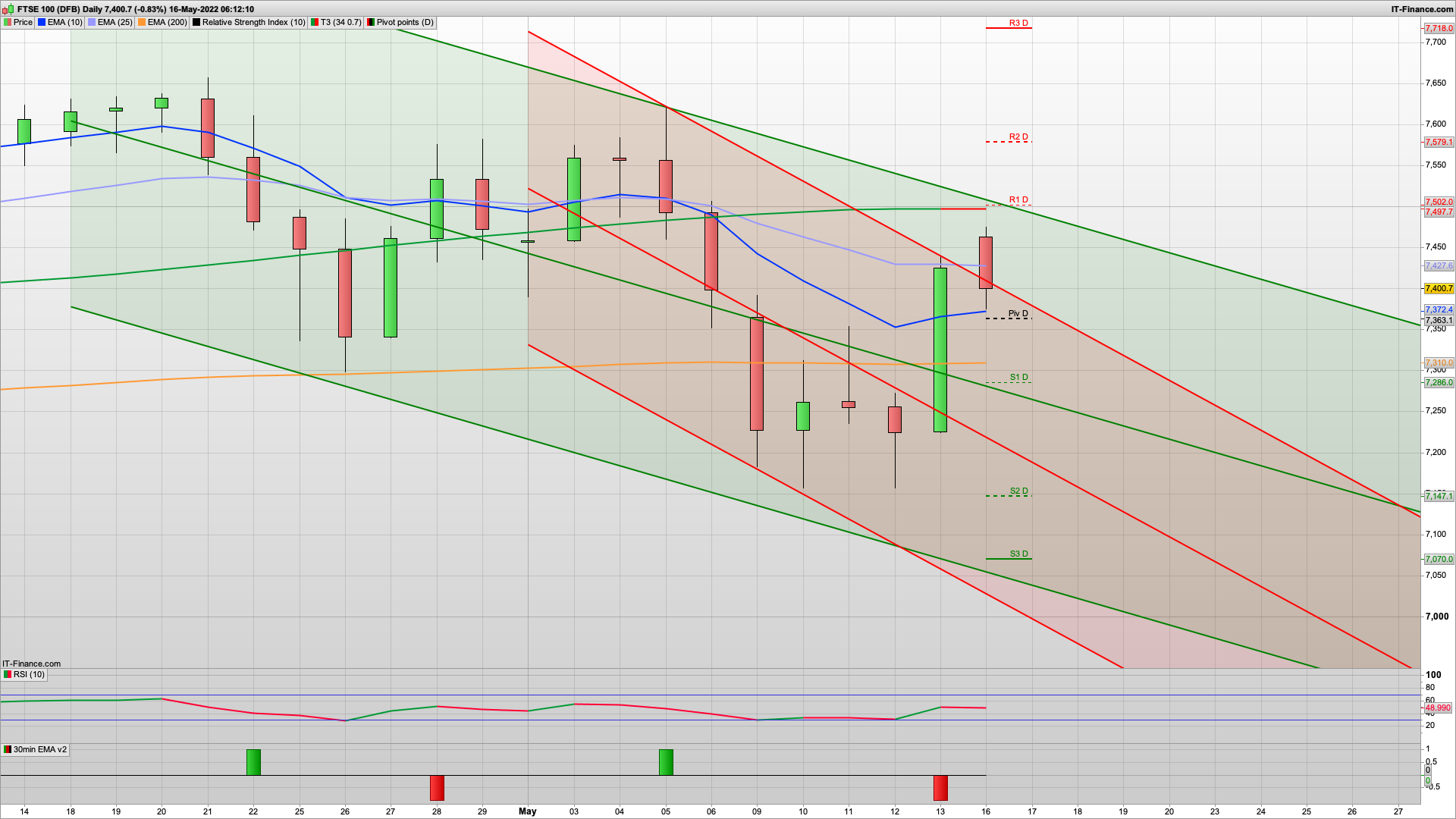The image size is (1456, 819).
Task: Click the candlestick icon beside FTSE 100 title
Action: pyautogui.click(x=8, y=9)
